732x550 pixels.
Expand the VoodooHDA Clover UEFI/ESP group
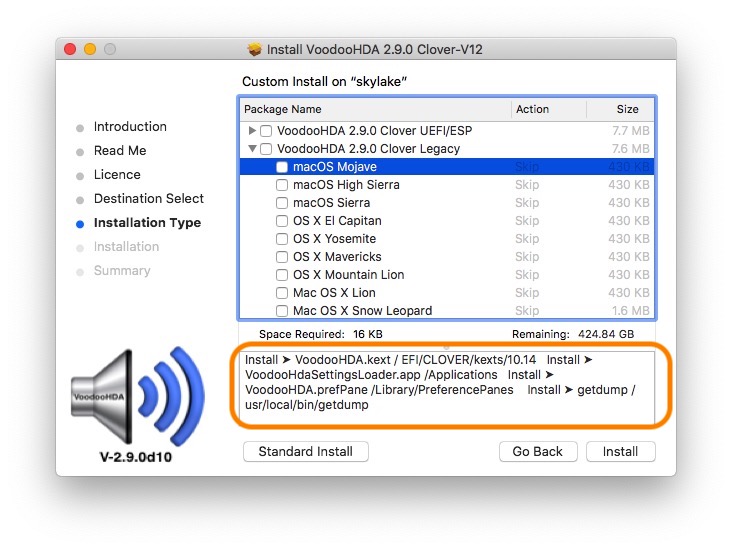[252, 130]
